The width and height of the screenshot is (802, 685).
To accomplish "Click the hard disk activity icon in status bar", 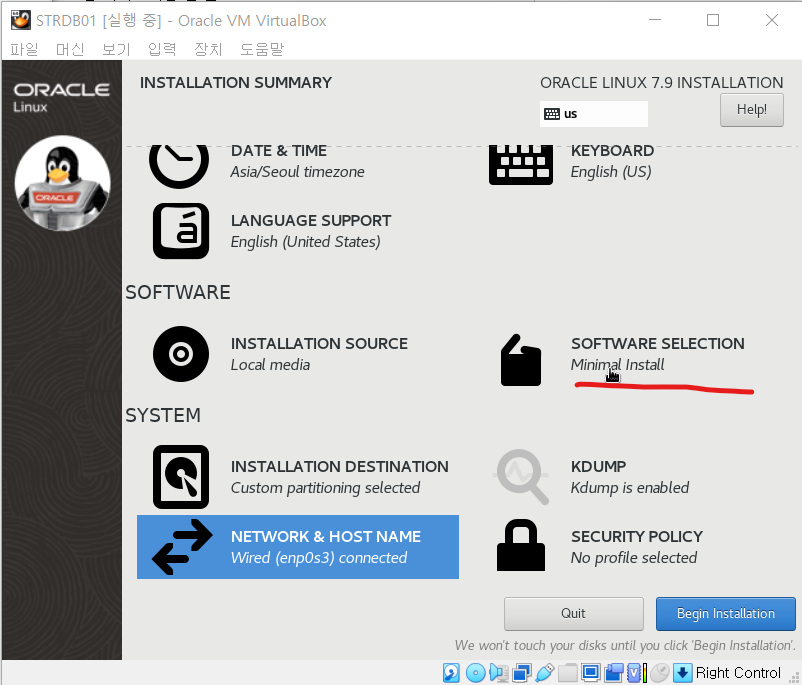I will pos(451,672).
